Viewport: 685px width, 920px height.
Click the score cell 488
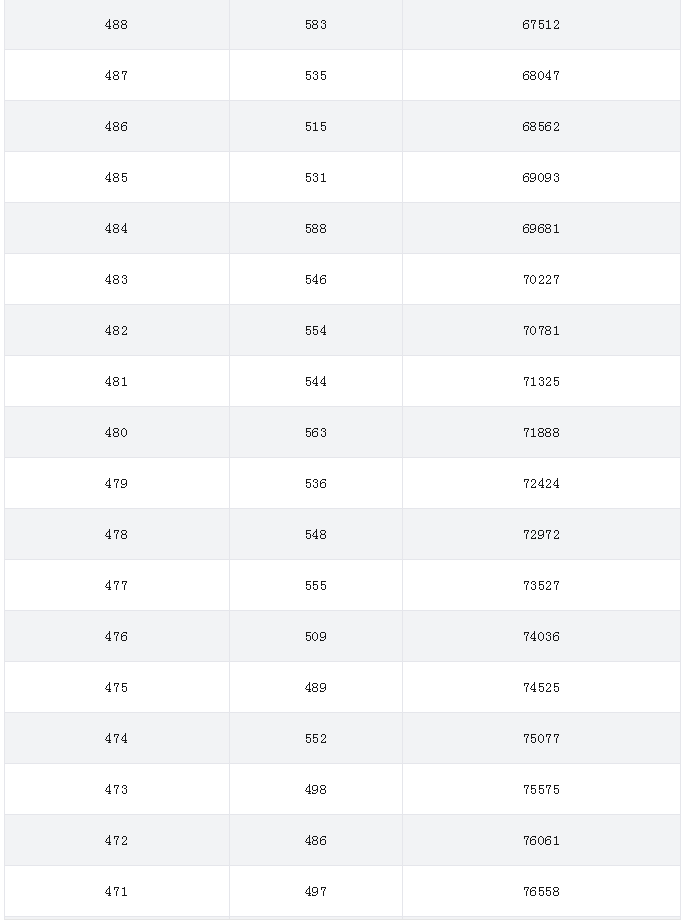click(116, 25)
